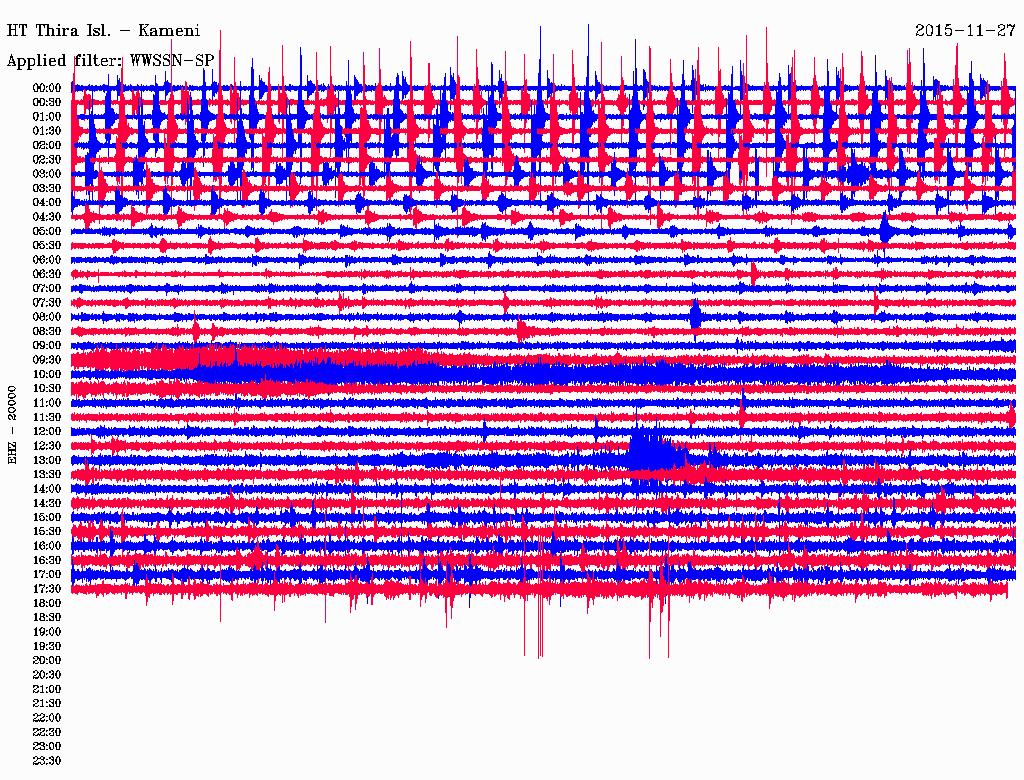Select the 08:30 time label
The image size is (1024, 780).
[47, 331]
